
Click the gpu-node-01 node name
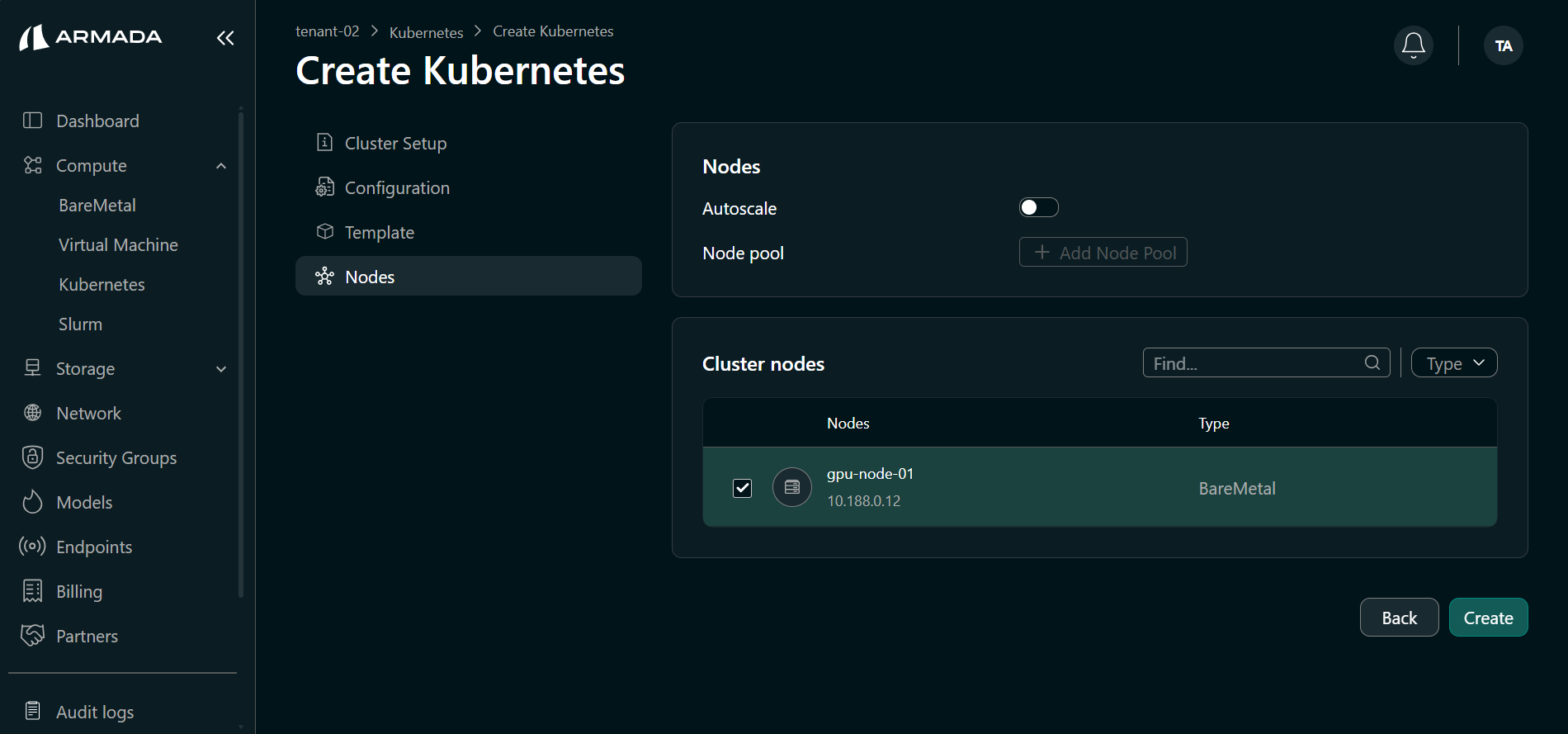coord(871,474)
